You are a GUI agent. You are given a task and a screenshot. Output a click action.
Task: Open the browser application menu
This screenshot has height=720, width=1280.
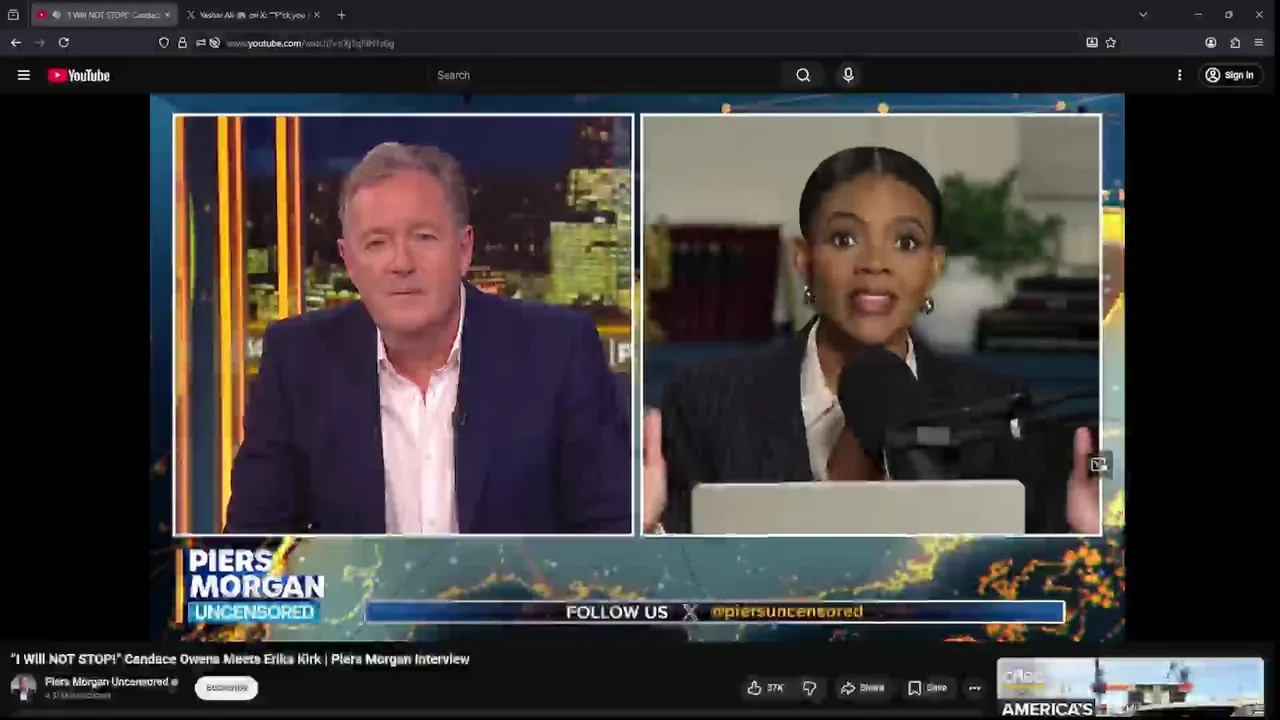click(x=1259, y=43)
